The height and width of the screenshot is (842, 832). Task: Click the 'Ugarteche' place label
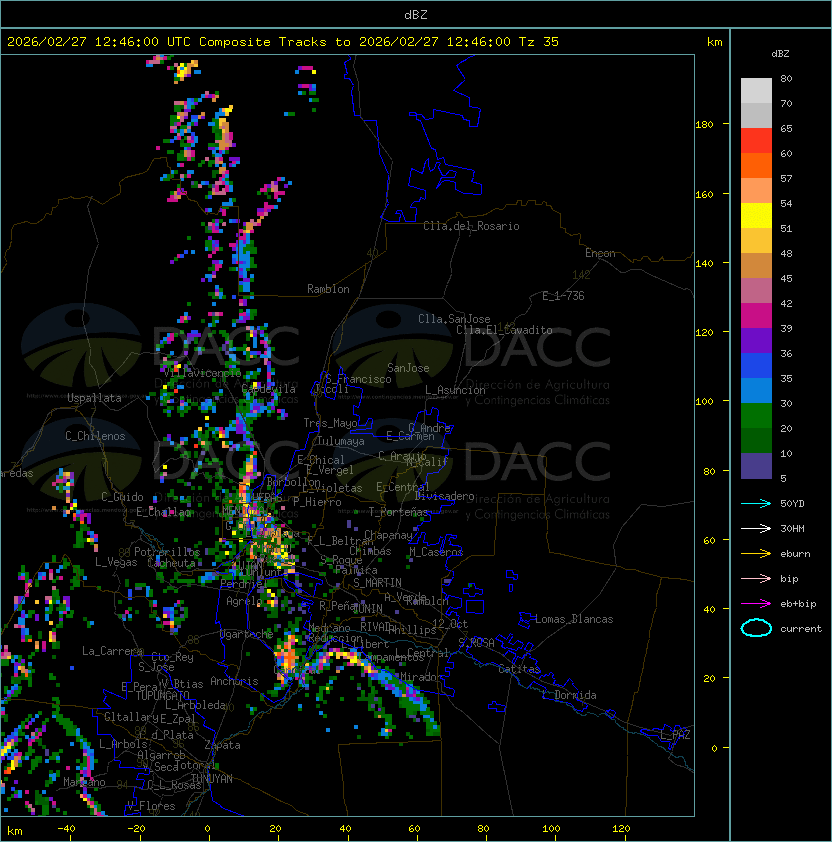coord(247,634)
